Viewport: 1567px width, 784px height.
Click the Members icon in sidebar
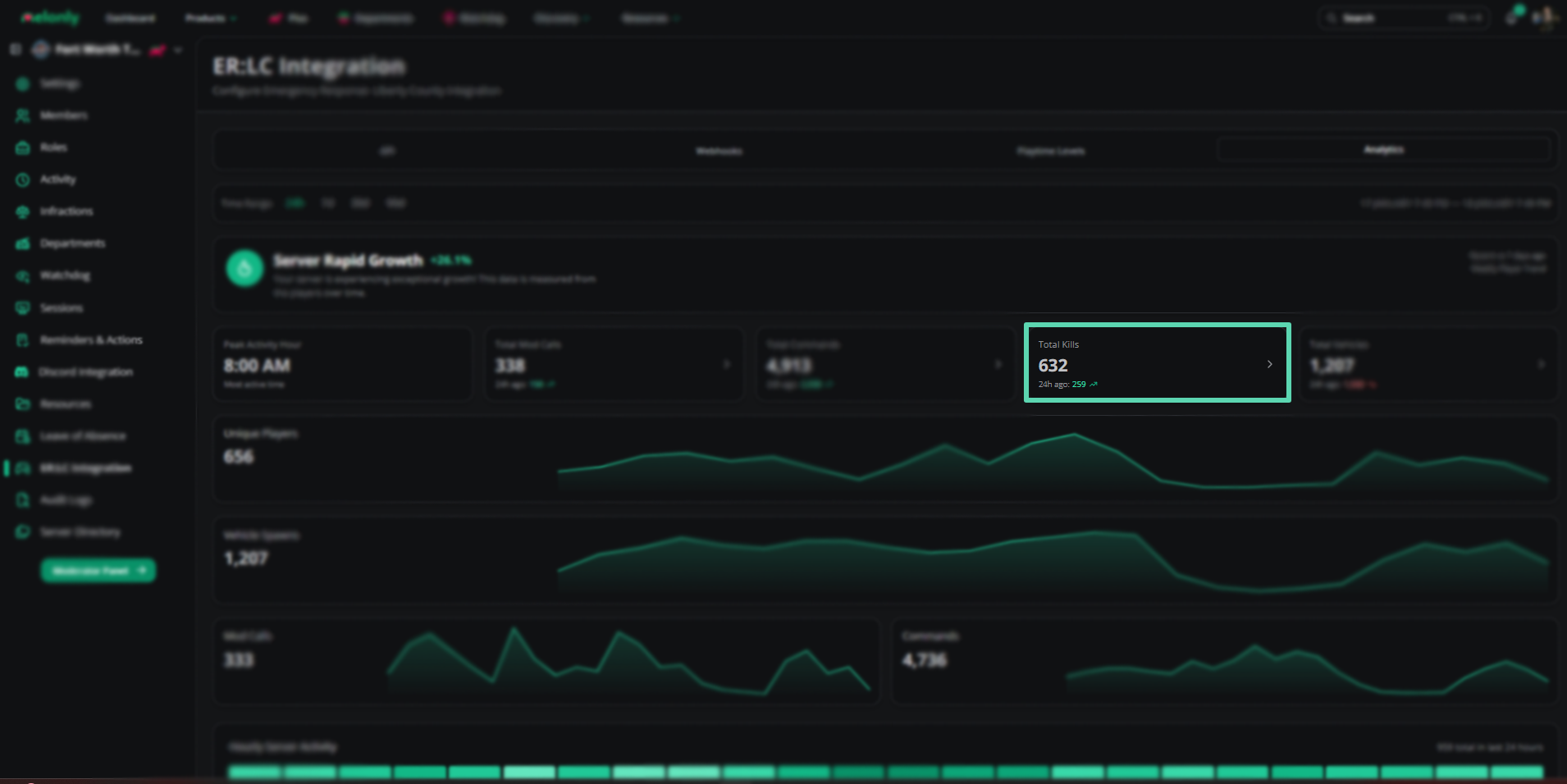pos(23,116)
